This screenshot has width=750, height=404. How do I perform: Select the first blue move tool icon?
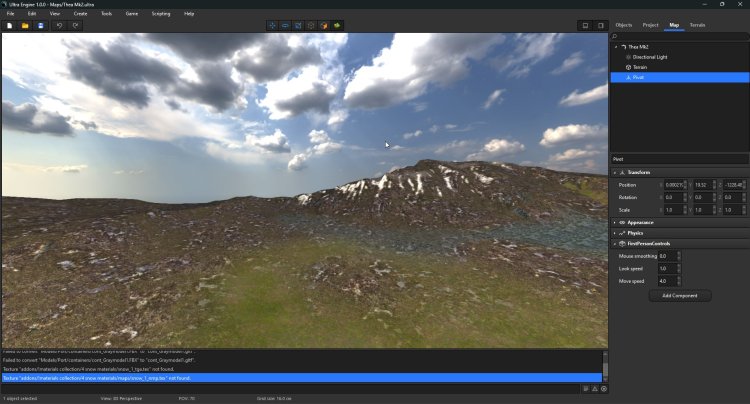[x=273, y=25]
